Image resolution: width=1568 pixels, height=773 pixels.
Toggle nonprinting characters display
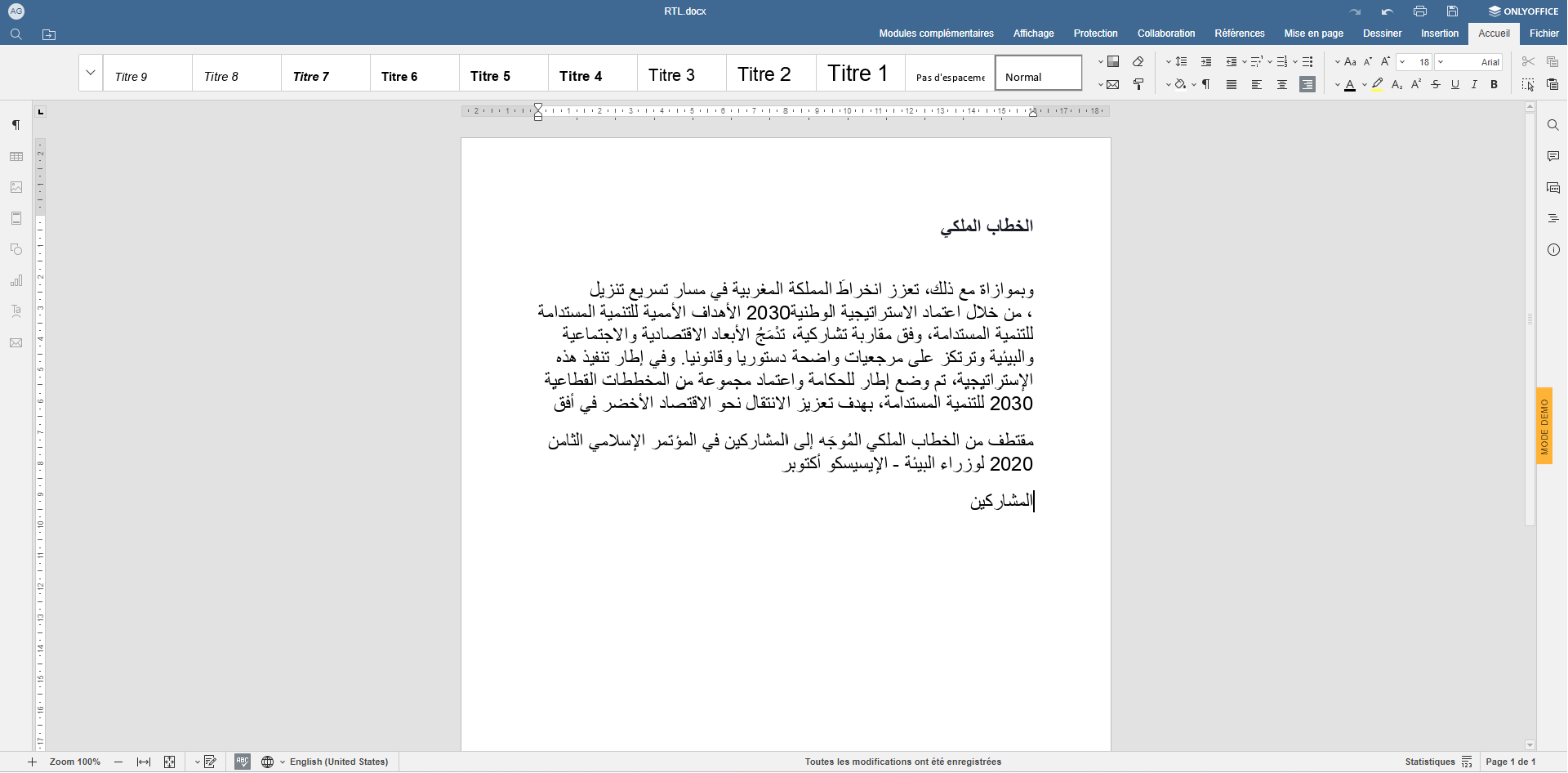point(1206,84)
